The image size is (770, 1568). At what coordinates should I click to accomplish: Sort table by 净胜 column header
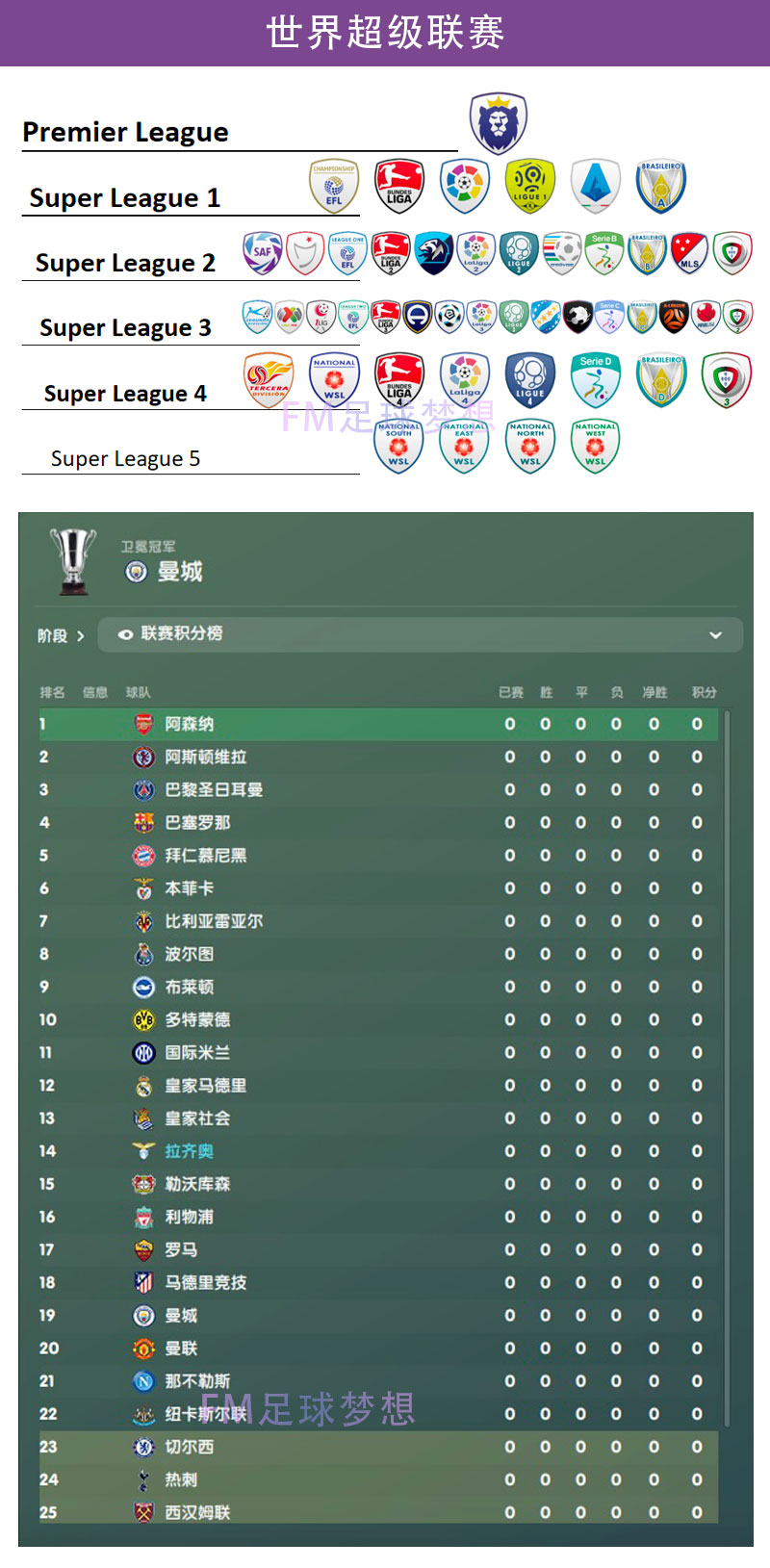(x=654, y=692)
